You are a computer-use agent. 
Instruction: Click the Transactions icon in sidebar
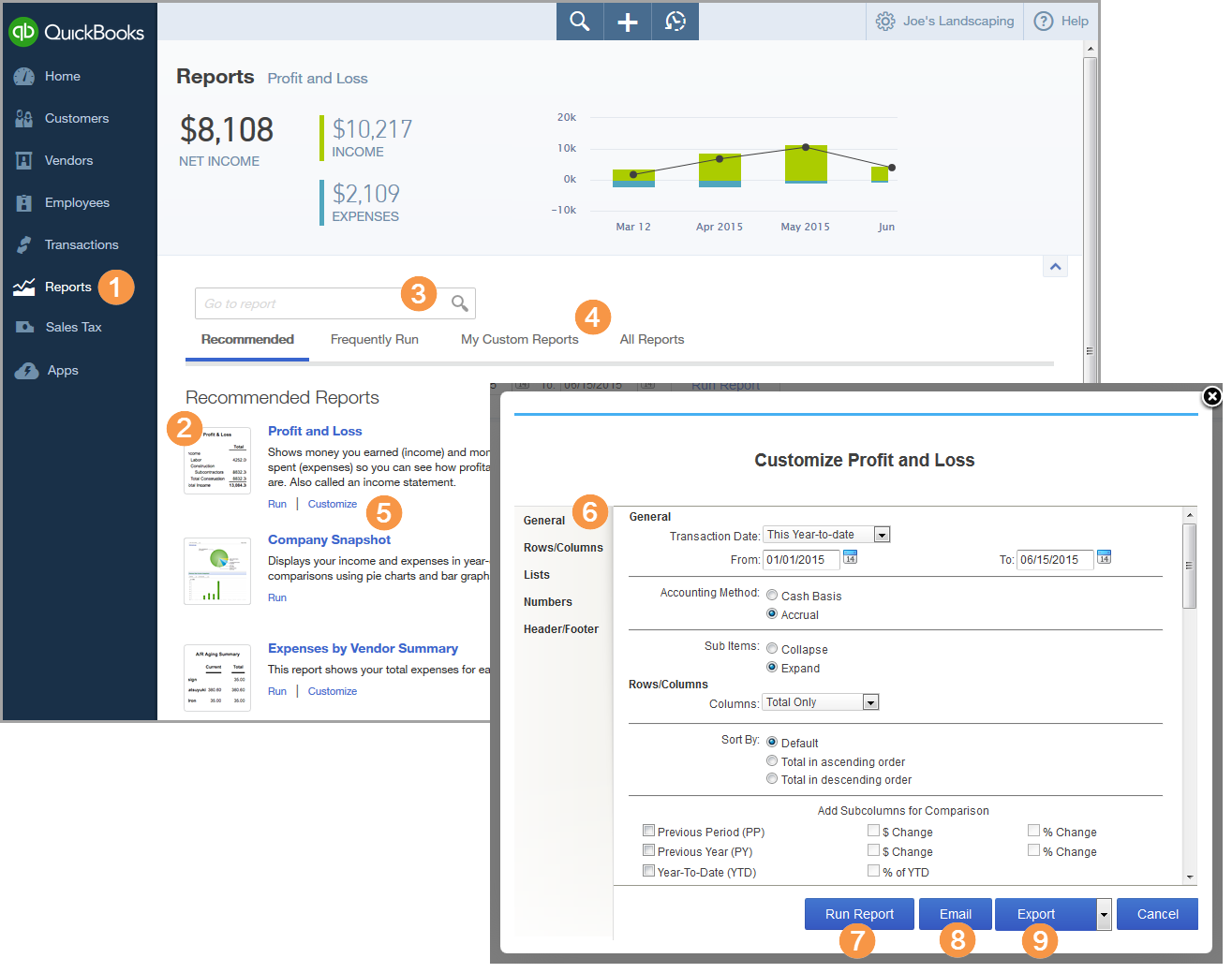[24, 245]
